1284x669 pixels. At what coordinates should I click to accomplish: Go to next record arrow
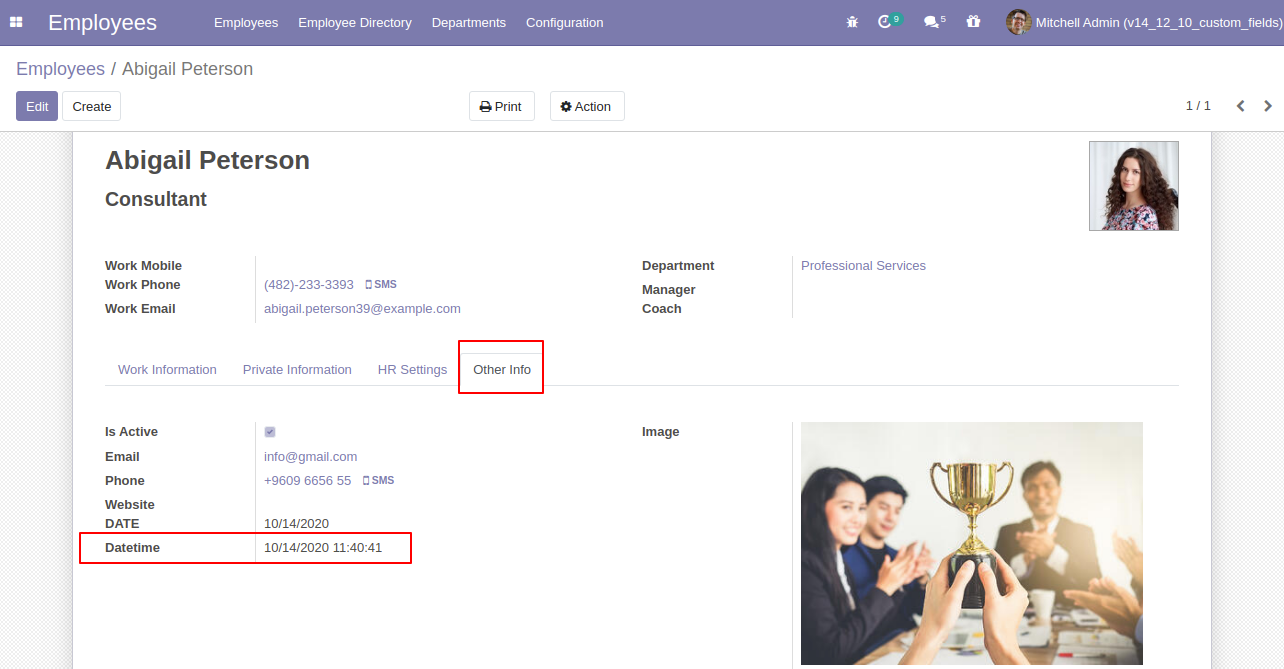coord(1268,106)
